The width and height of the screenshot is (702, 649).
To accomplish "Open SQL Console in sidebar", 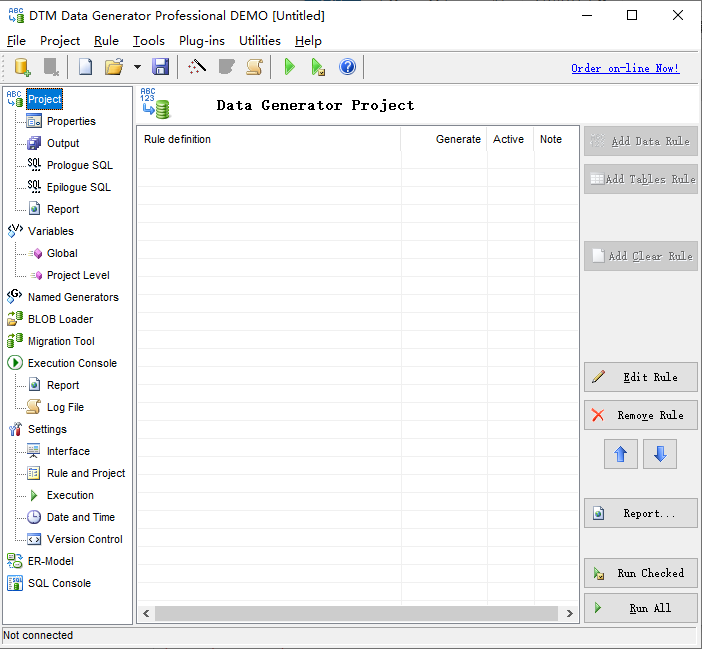I will (x=59, y=583).
